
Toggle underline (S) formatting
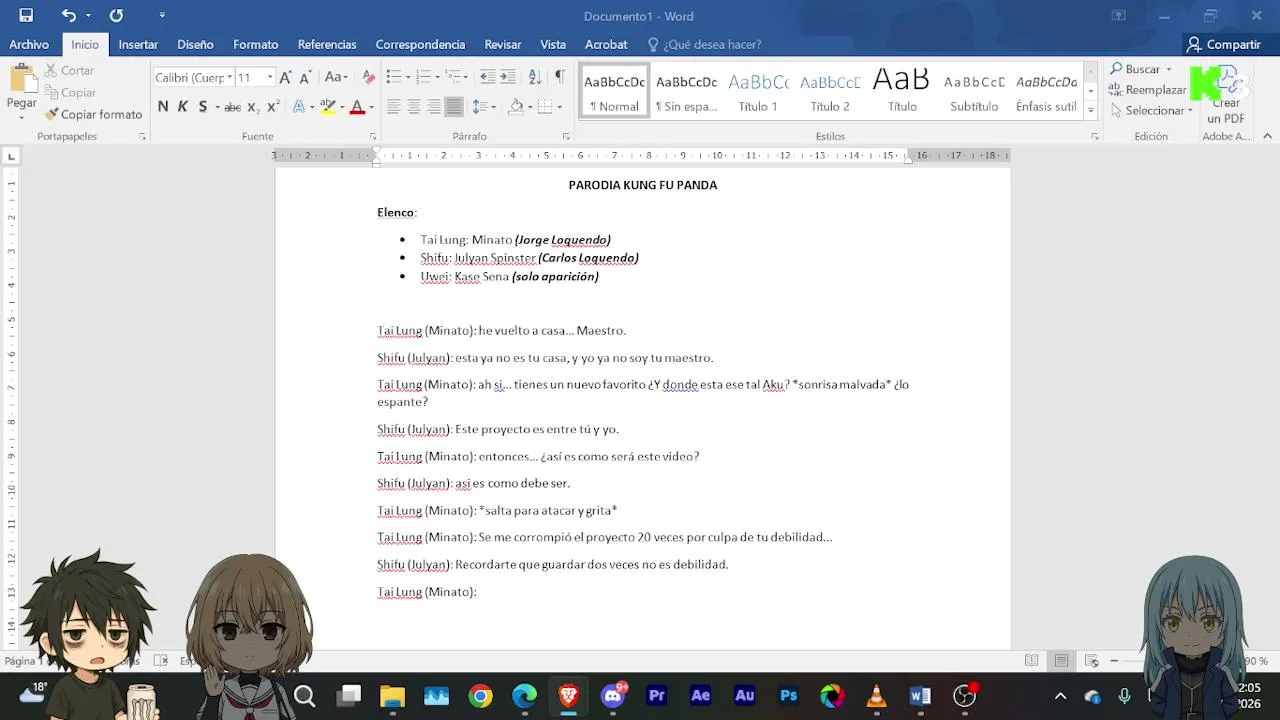pos(202,107)
